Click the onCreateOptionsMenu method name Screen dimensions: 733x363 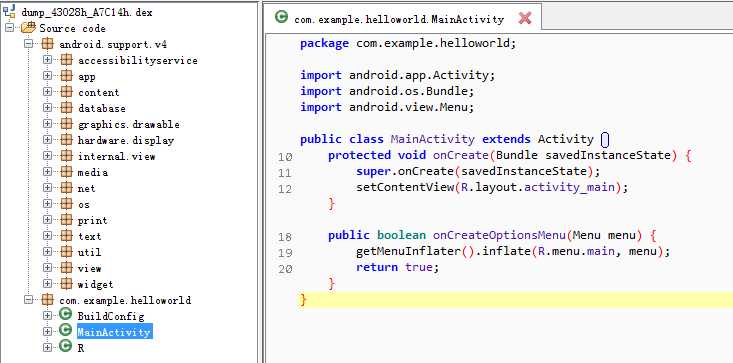pyautogui.click(x=499, y=235)
